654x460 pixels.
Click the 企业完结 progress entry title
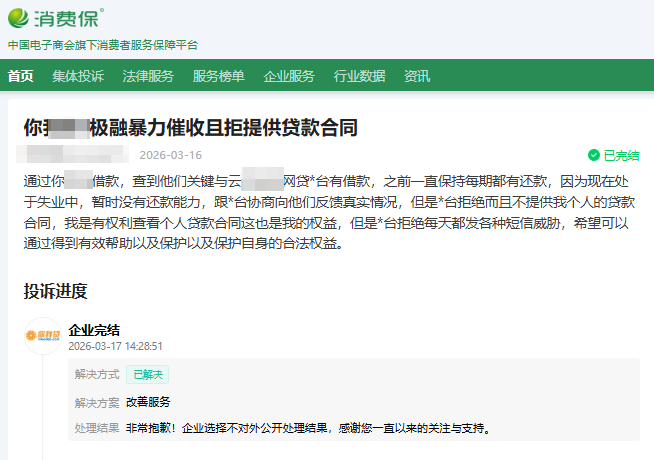[x=94, y=329]
